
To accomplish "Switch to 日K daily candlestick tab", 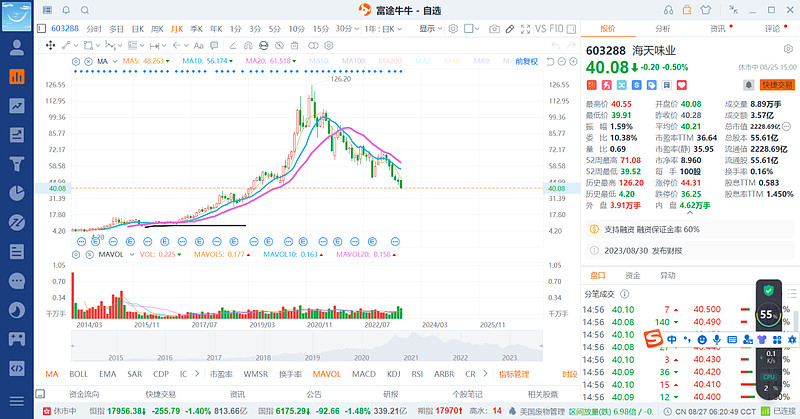I will [x=138, y=29].
